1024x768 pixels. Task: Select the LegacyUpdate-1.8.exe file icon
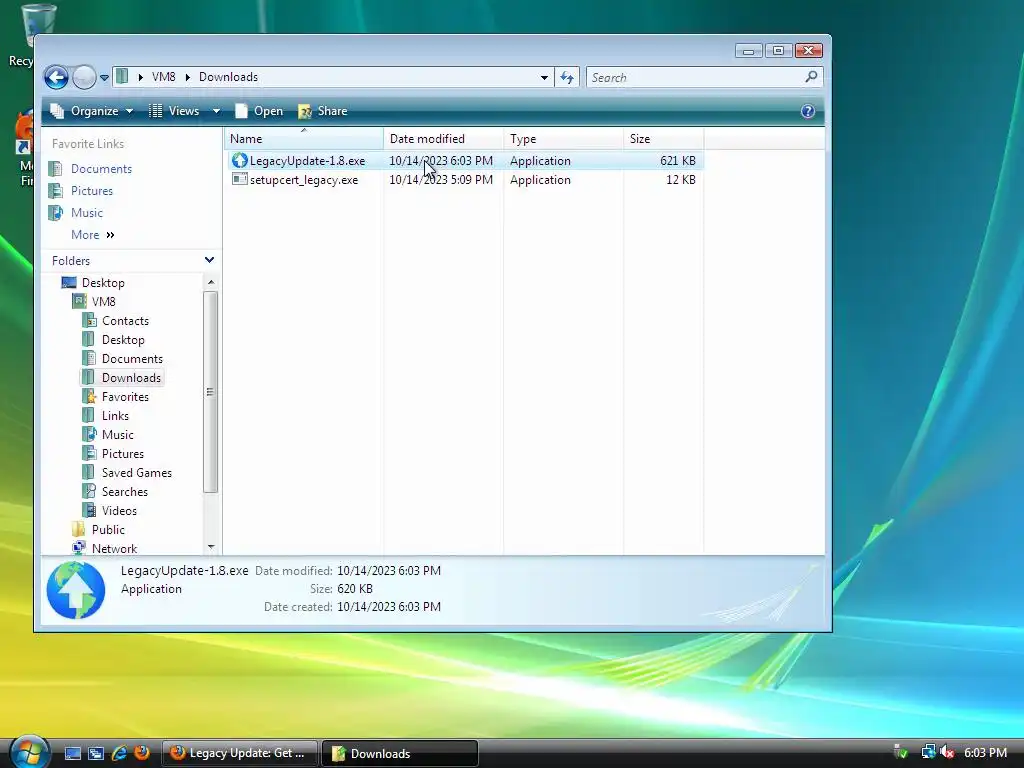click(x=240, y=160)
